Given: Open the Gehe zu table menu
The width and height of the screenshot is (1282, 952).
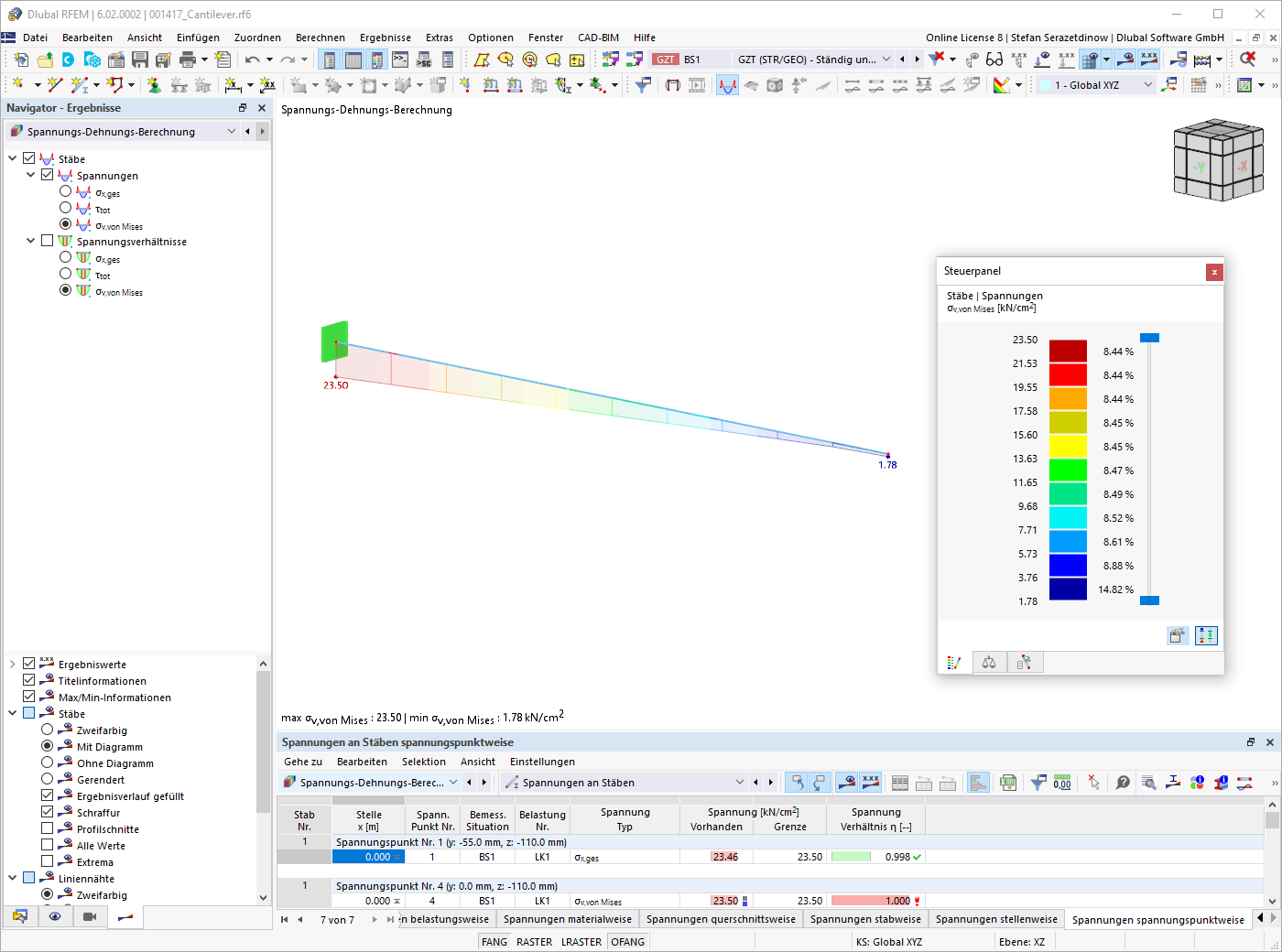Looking at the screenshot, I should 303,762.
